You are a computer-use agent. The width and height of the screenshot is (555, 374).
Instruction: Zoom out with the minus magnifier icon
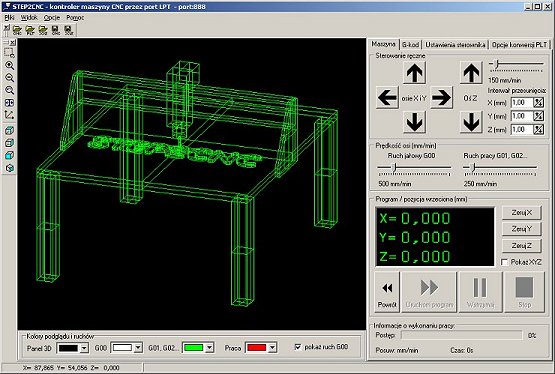pyautogui.click(x=9, y=78)
